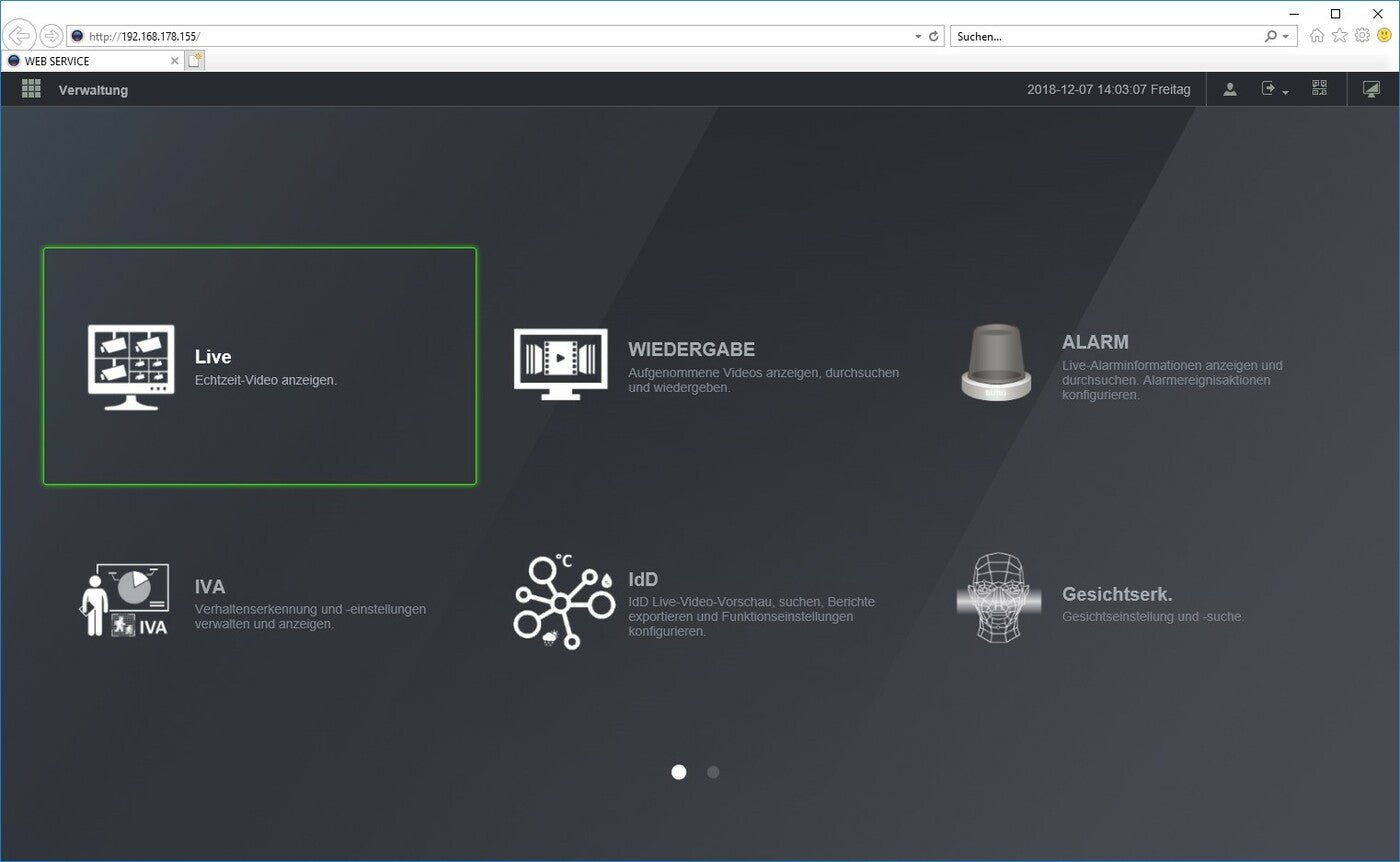This screenshot has height=862, width=1400.
Task: Click the QR code icon
Action: point(1319,89)
